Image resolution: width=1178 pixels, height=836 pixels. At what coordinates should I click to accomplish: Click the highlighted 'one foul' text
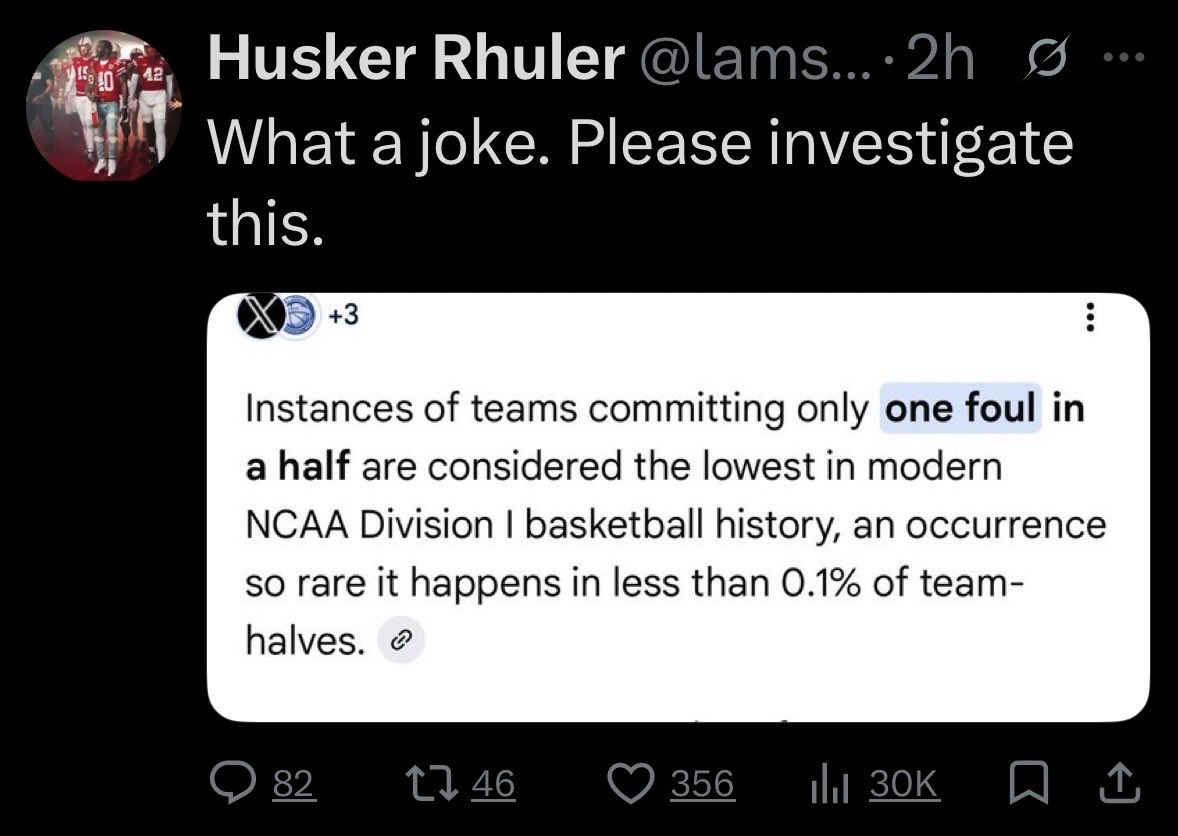pos(960,410)
